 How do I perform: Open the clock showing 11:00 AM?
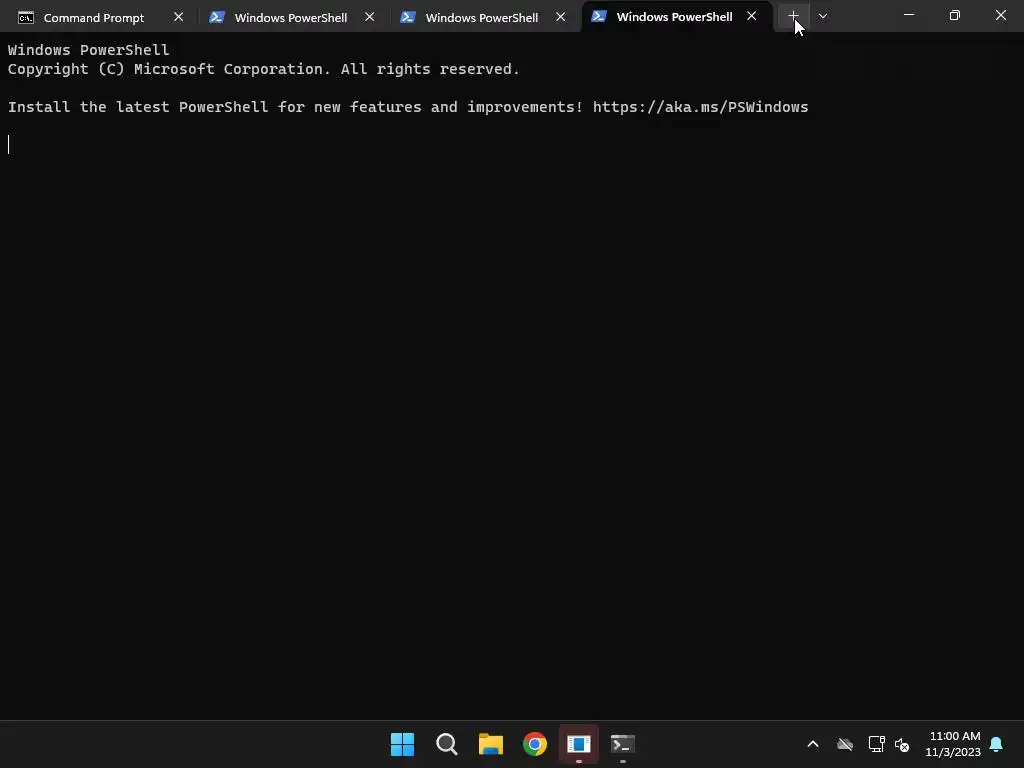coord(953,744)
